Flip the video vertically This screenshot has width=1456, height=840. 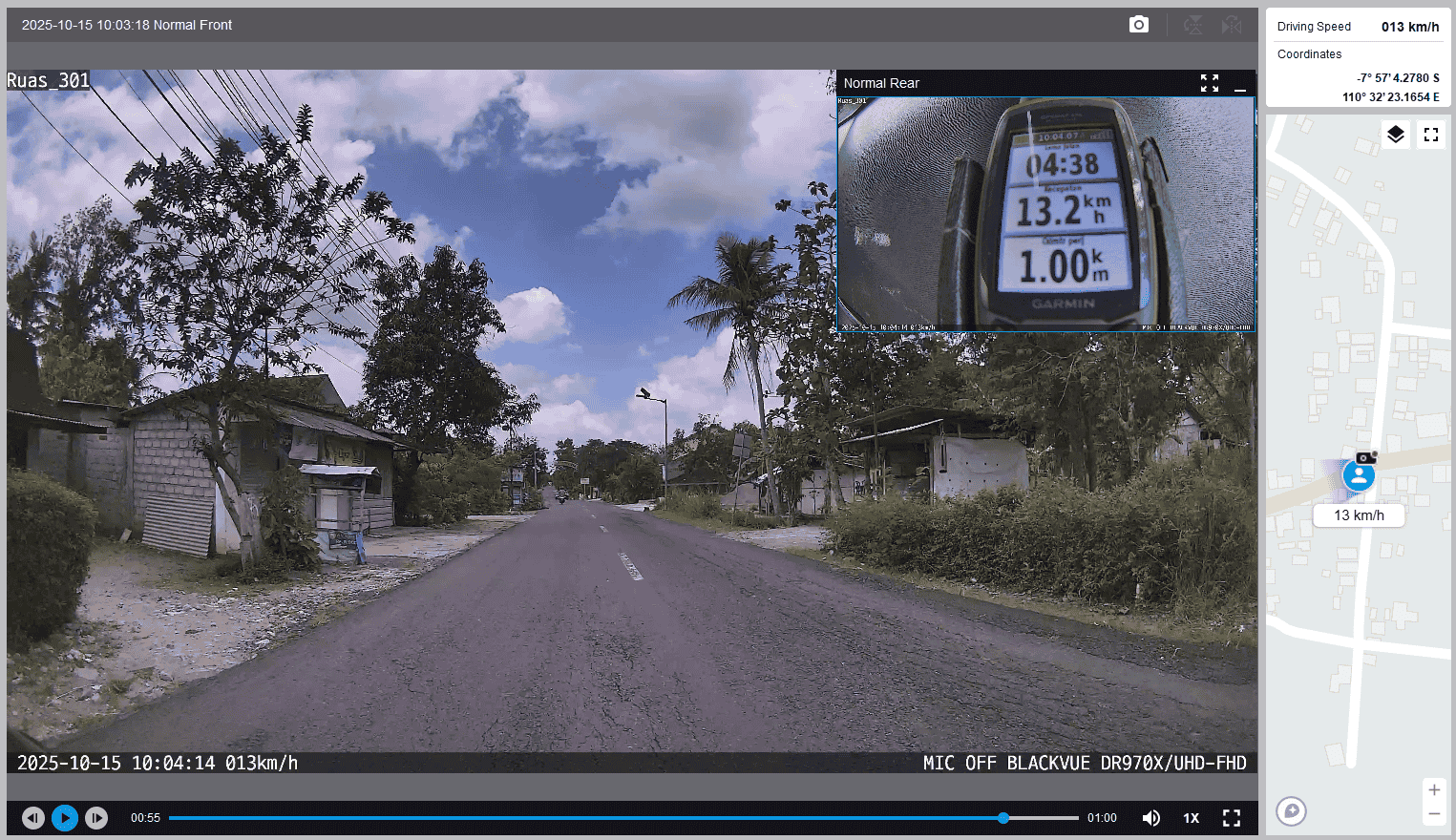coord(1192,25)
